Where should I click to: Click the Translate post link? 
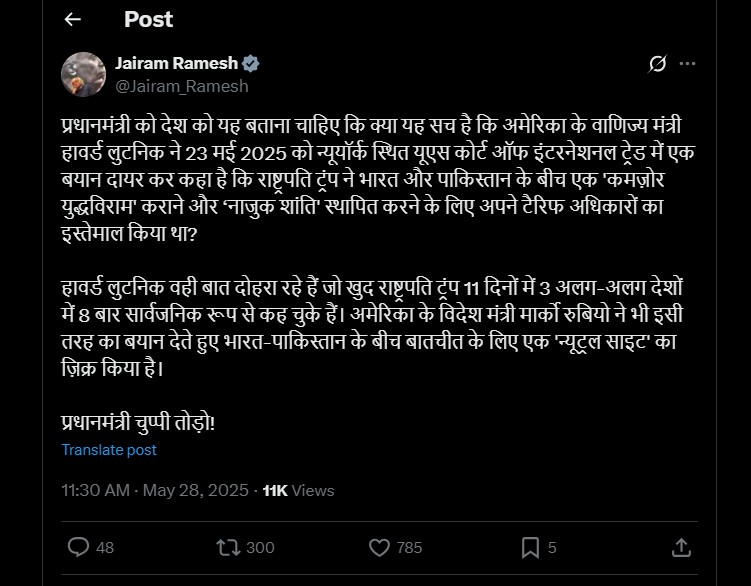(109, 450)
